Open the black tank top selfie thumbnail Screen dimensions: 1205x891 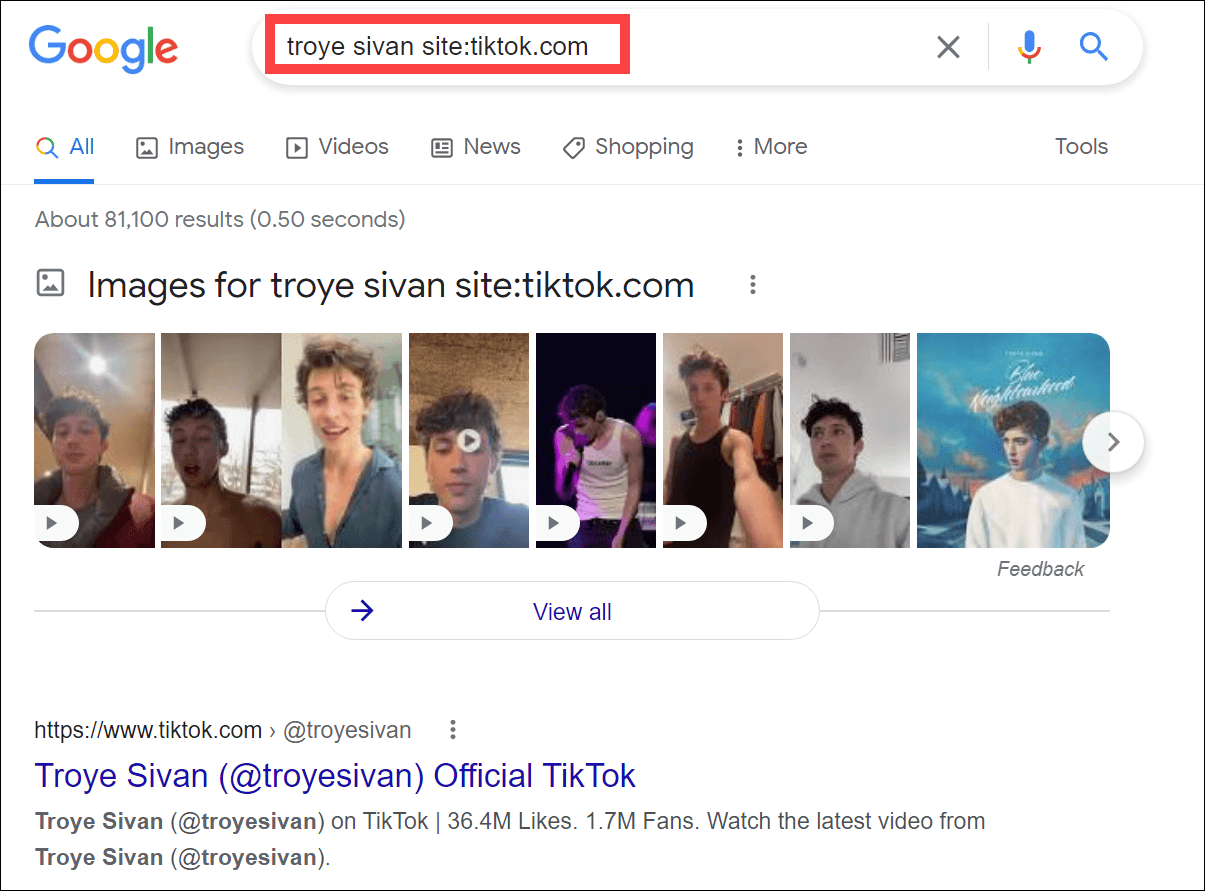click(x=723, y=440)
